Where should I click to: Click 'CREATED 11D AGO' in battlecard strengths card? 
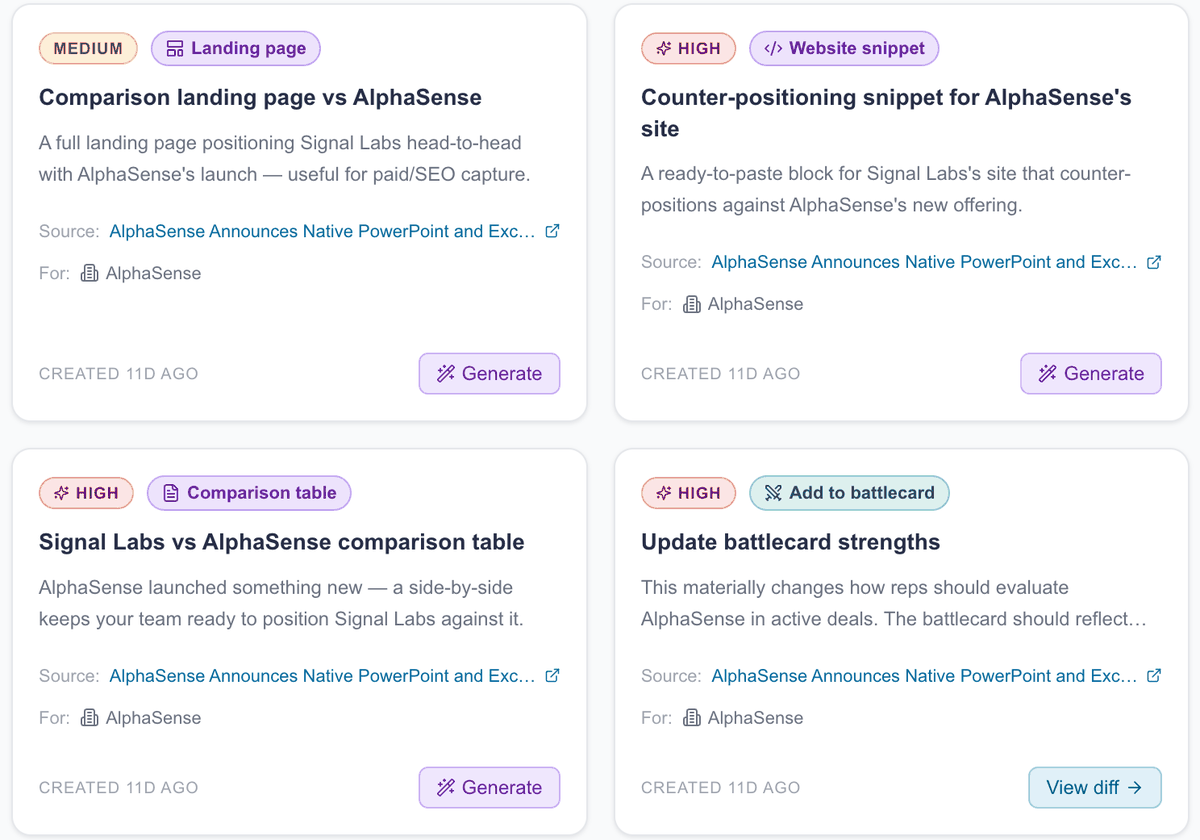coord(721,788)
